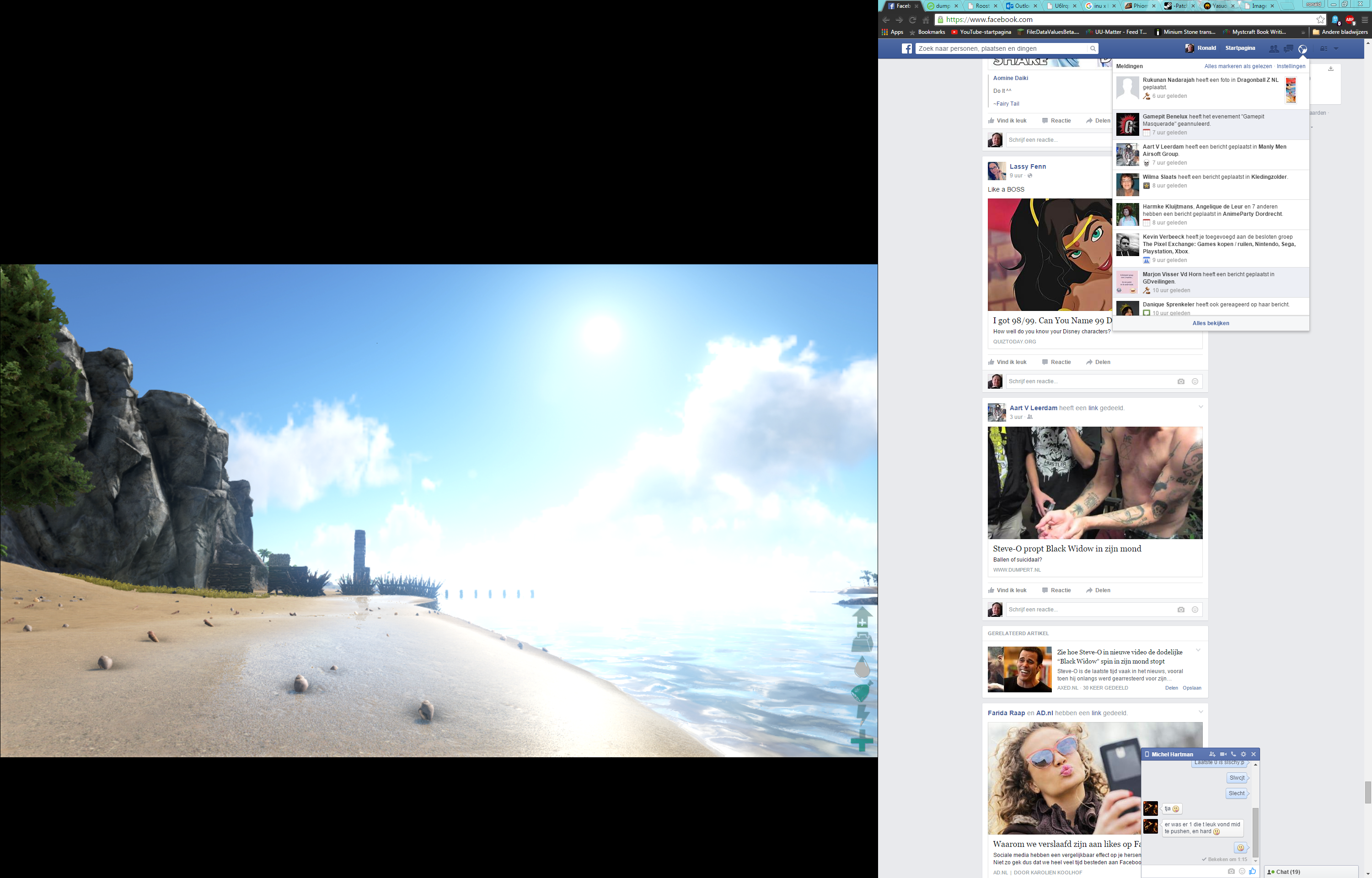Open Gamepit Benelux notification
This screenshot has width=1372, height=878.
[x=1211, y=124]
